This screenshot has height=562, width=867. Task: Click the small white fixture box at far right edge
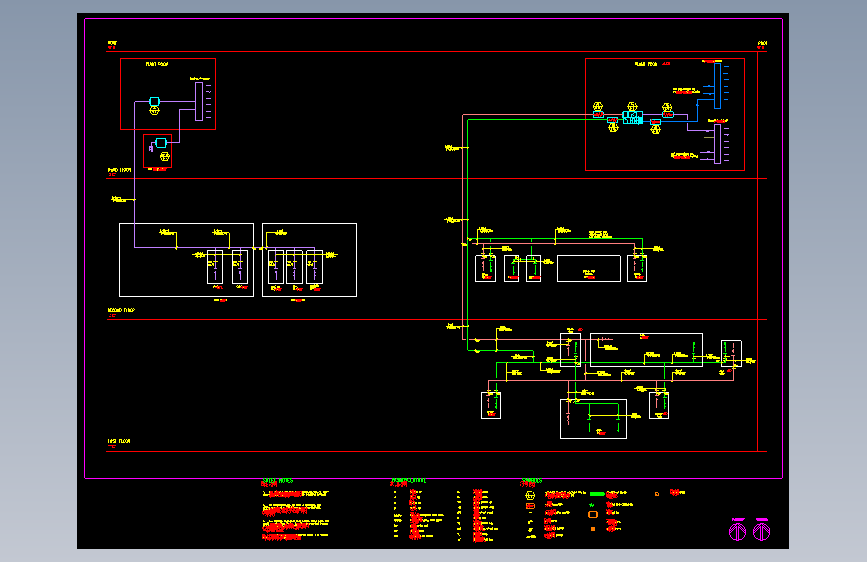tap(731, 353)
